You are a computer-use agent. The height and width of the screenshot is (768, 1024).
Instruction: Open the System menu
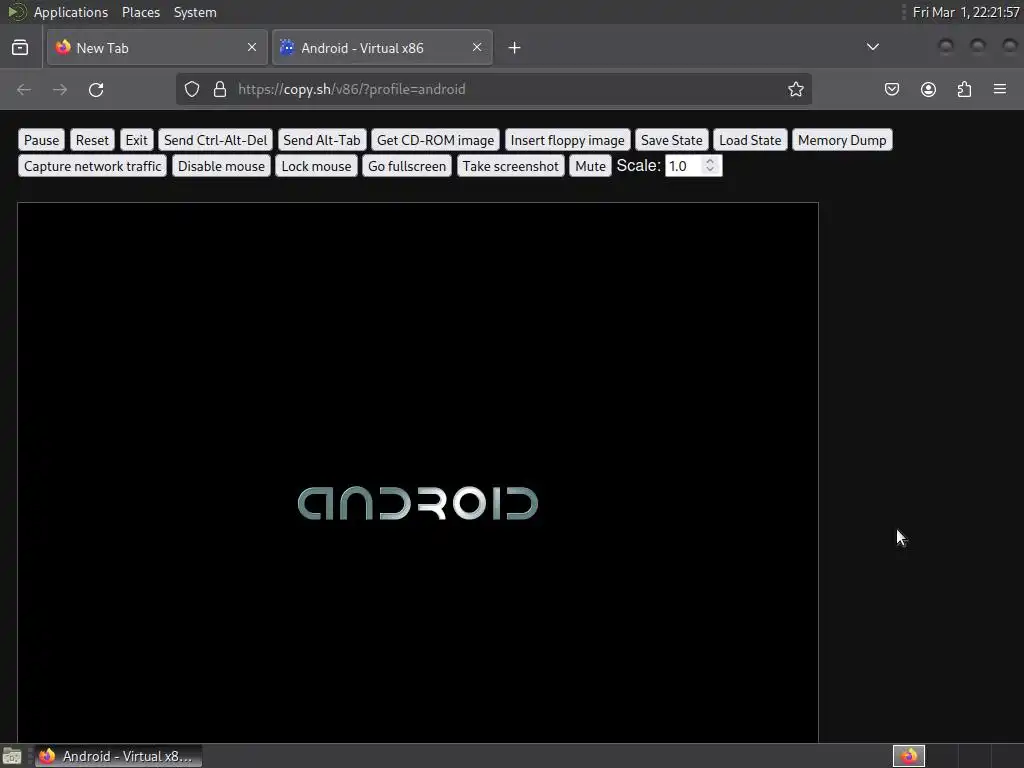[195, 12]
